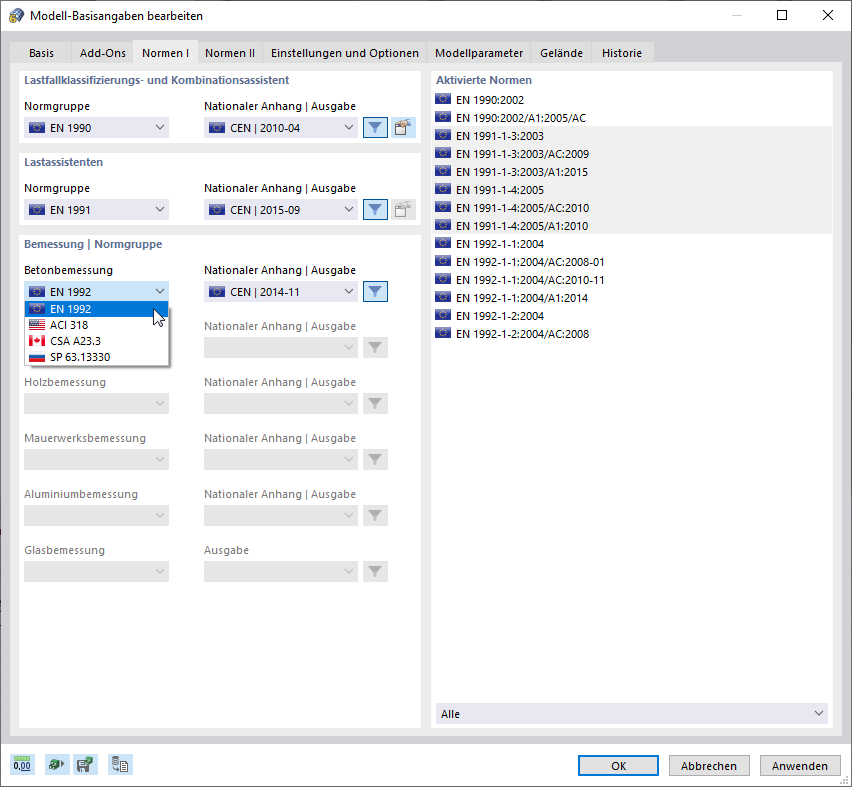Image resolution: width=852 pixels, height=787 pixels.
Task: Open the Alle filter dropdown below the activated norms
Action: (x=631, y=714)
